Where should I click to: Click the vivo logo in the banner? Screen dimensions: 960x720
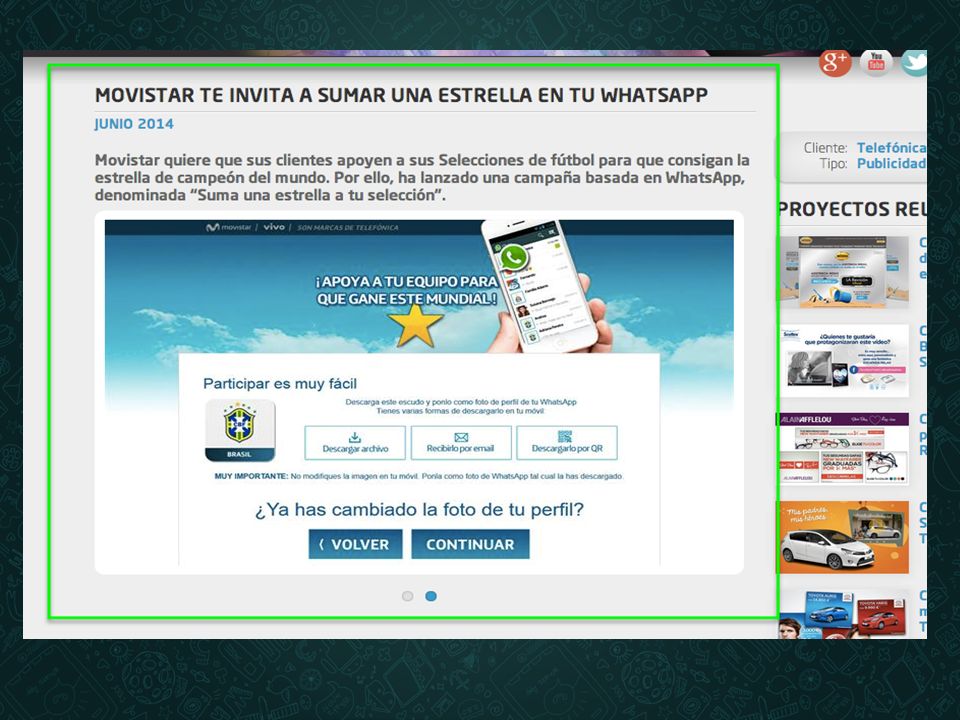pos(274,227)
